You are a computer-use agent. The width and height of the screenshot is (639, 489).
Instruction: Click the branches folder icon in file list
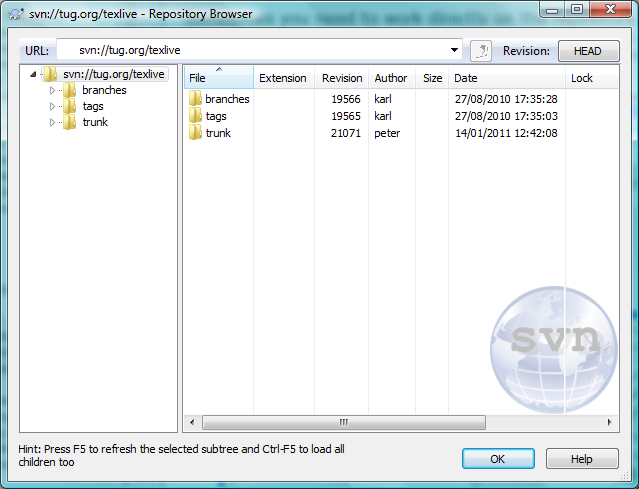point(195,99)
